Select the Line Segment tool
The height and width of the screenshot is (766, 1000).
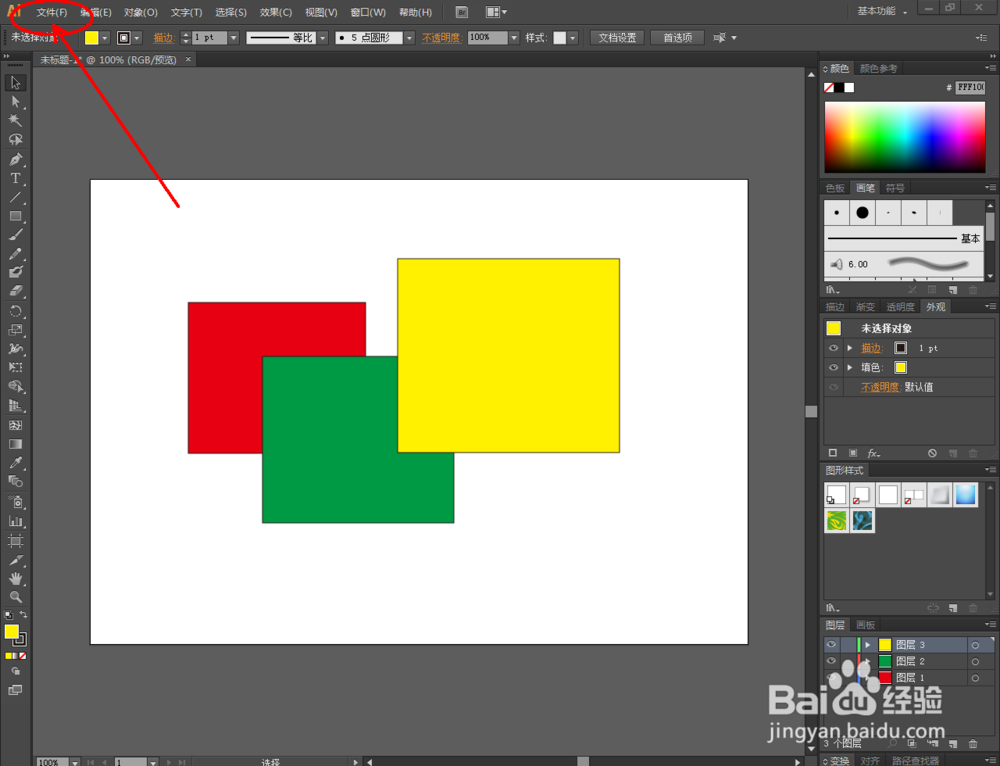15,198
